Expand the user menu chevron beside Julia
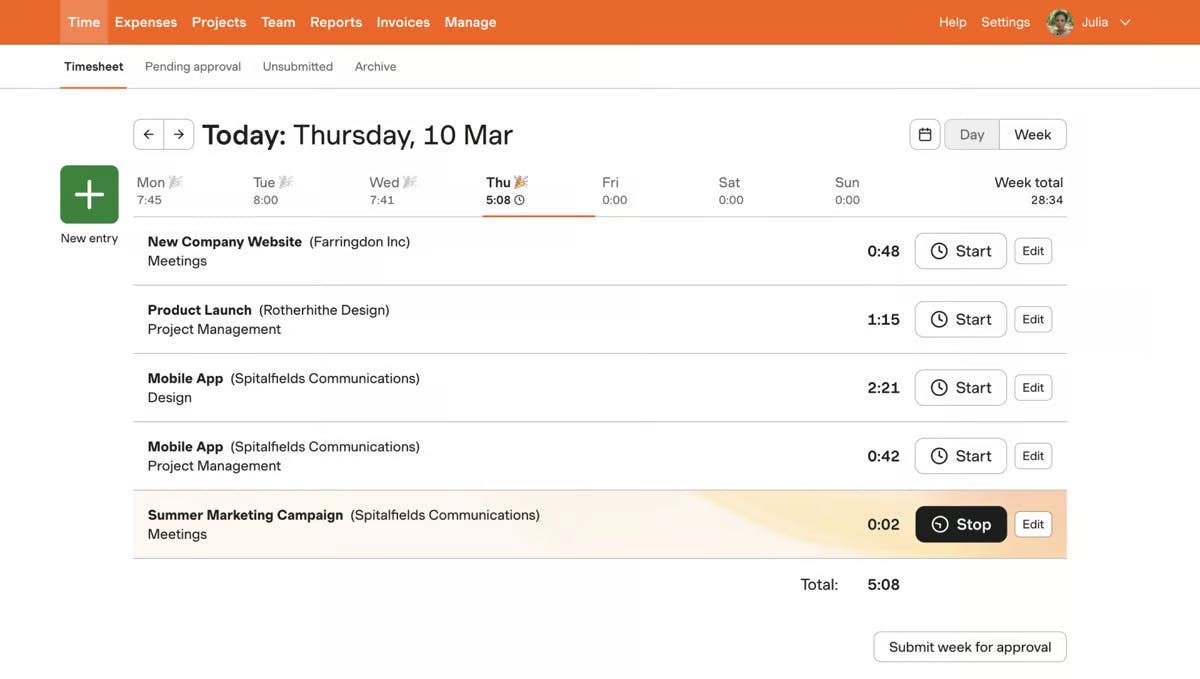The height and width of the screenshot is (679, 1200). click(x=1125, y=22)
